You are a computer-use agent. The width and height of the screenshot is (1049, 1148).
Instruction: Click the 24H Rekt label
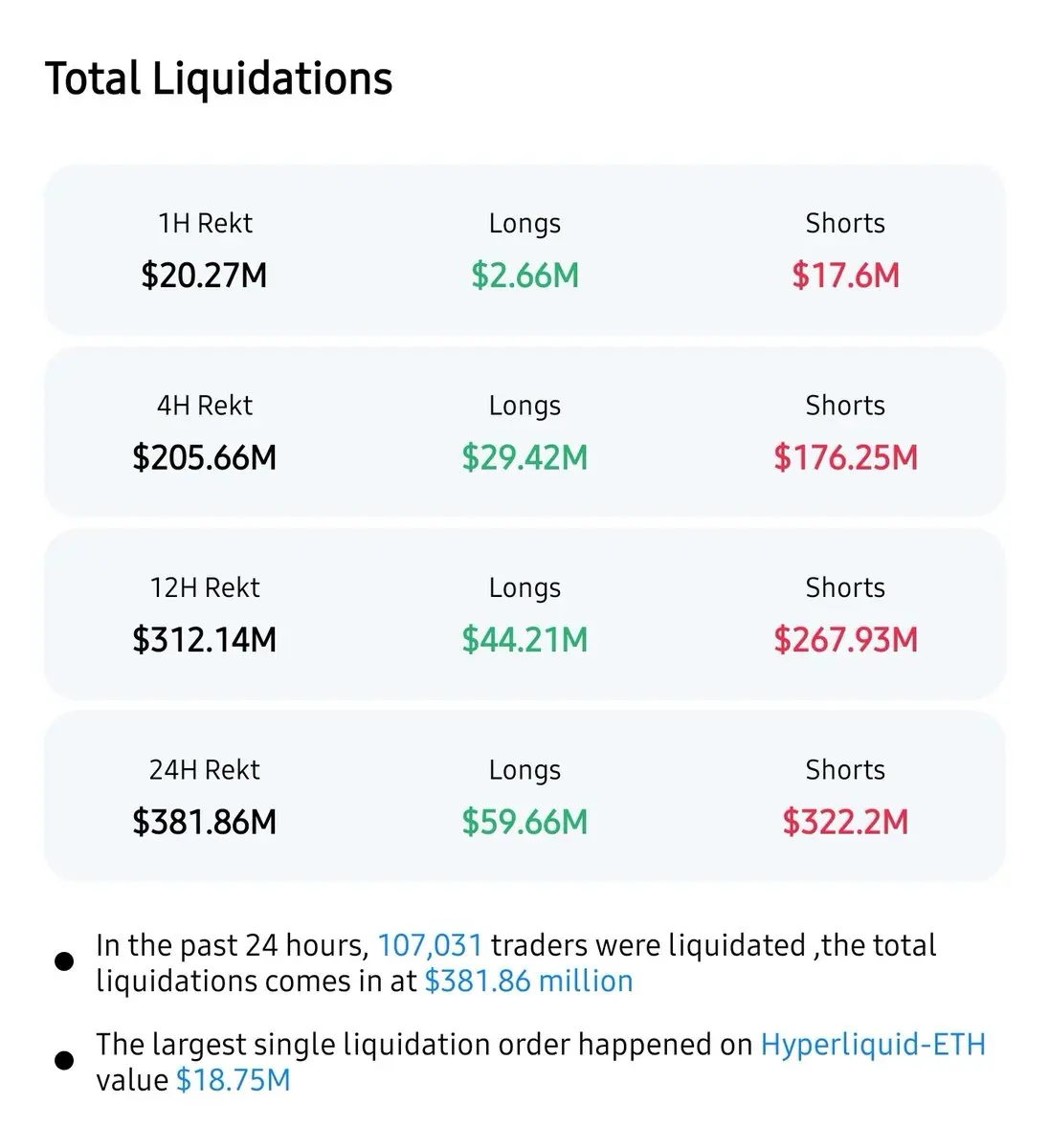pos(205,769)
